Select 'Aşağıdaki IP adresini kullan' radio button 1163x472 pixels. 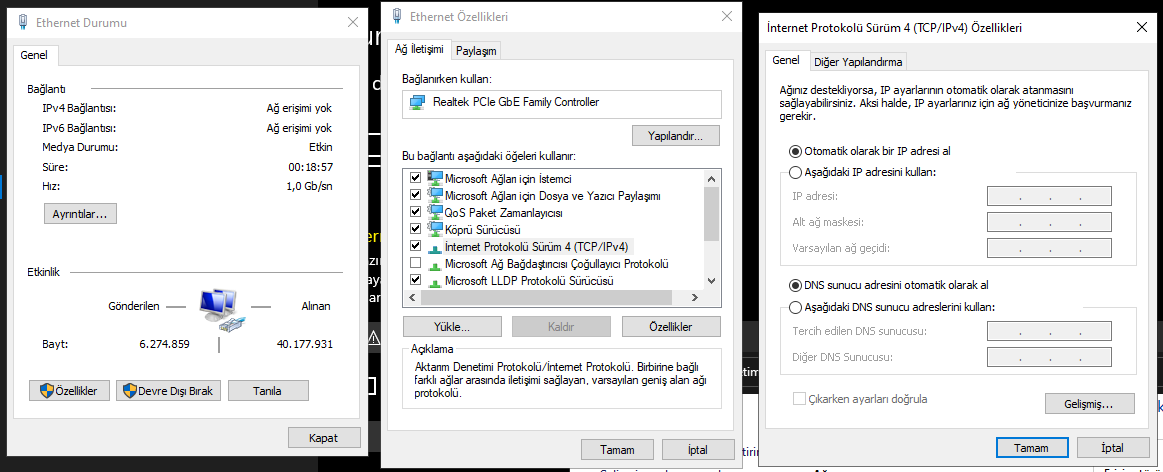point(796,172)
